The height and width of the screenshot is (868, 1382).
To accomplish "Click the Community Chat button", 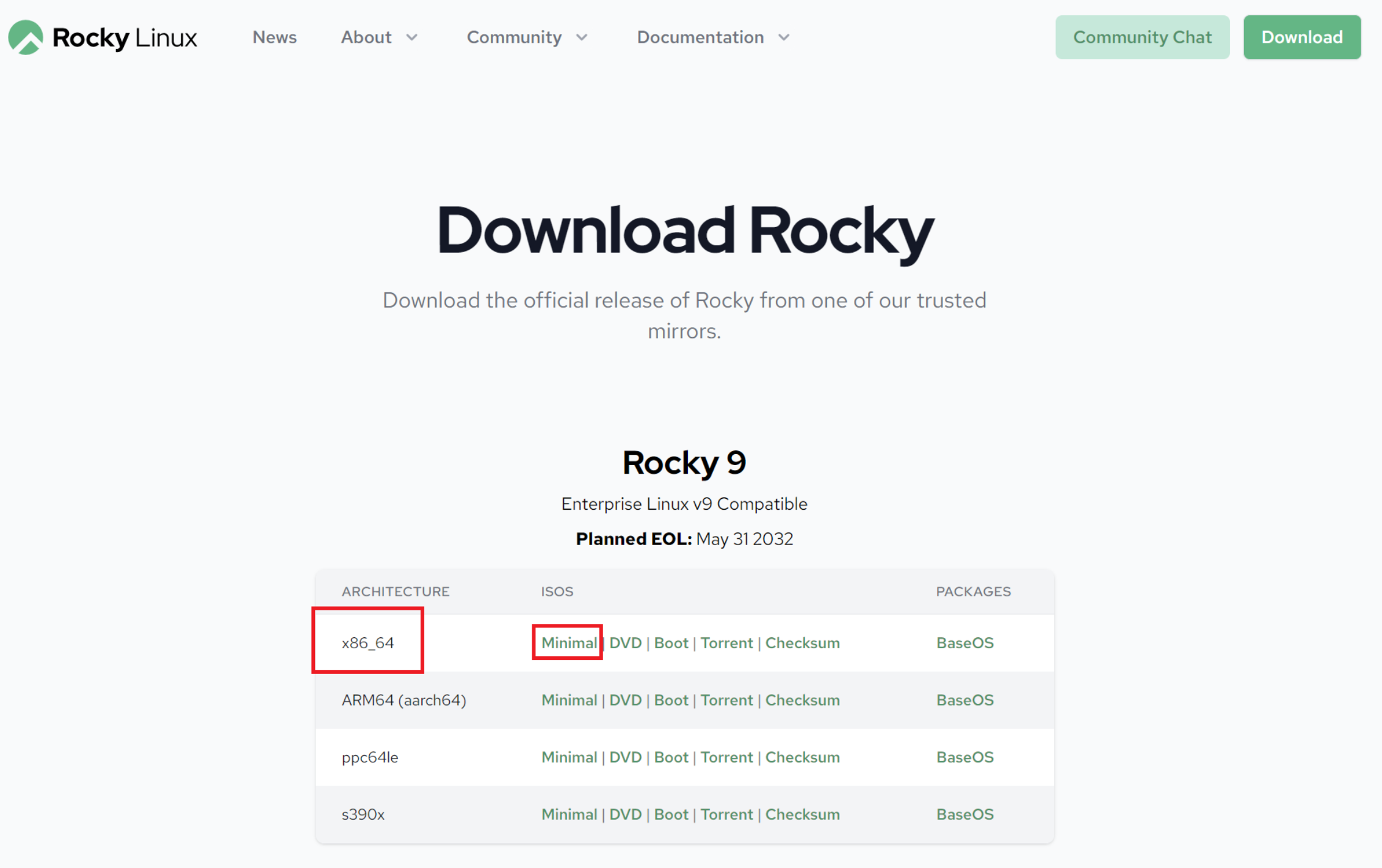I will [1142, 37].
